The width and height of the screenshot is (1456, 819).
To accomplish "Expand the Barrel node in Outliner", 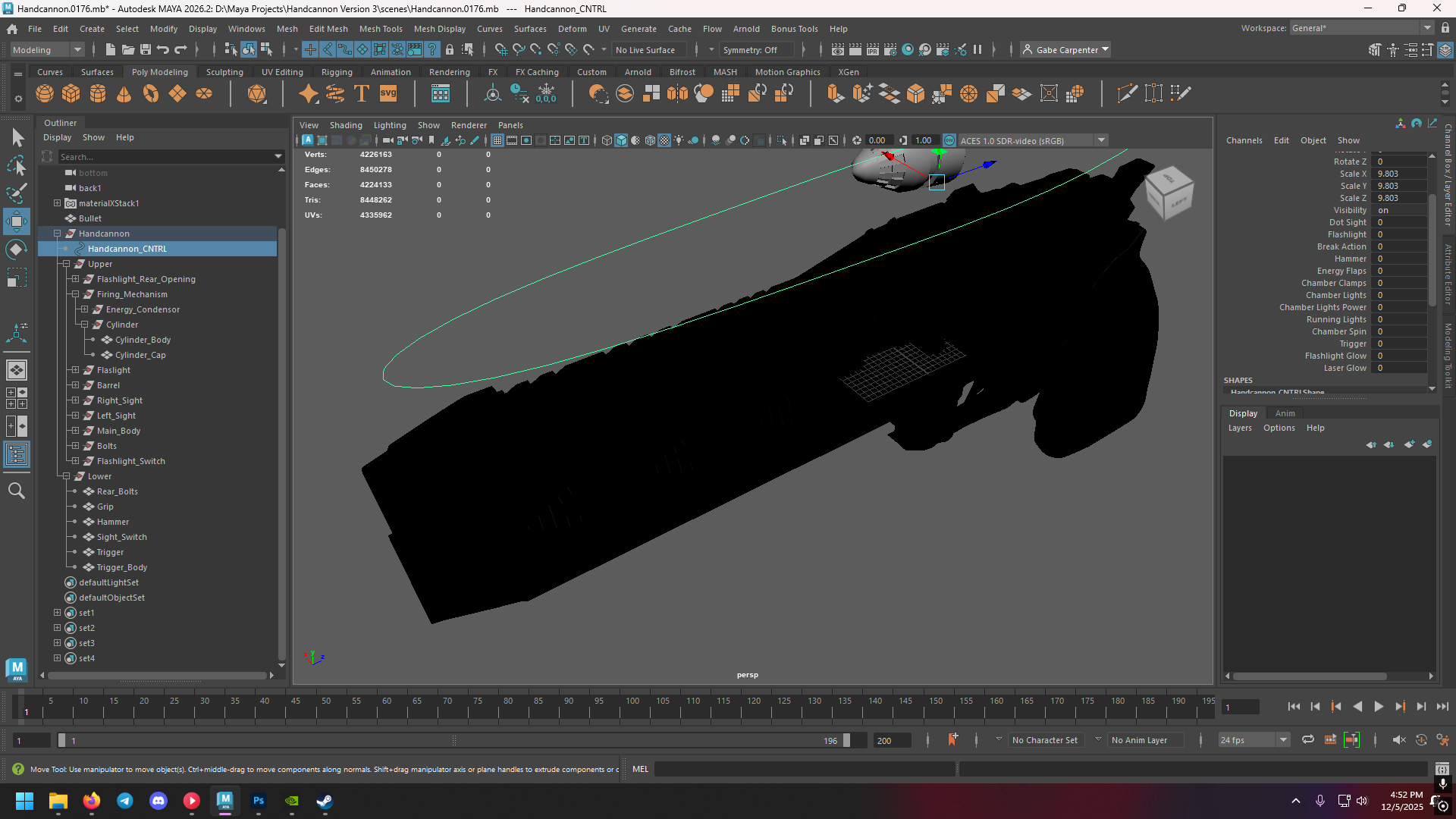I will point(75,385).
